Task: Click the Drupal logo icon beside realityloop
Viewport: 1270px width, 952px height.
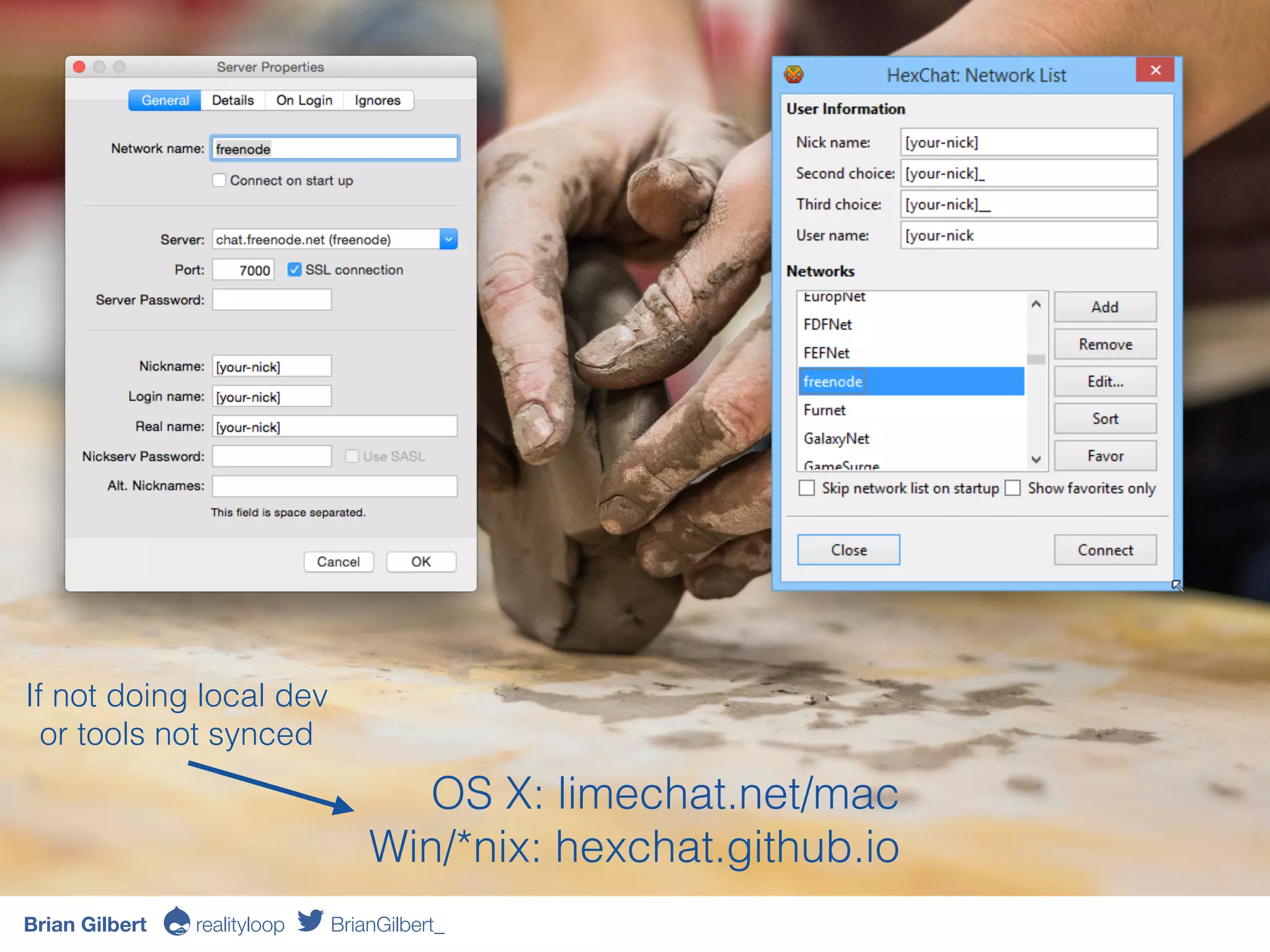Action: tap(177, 921)
